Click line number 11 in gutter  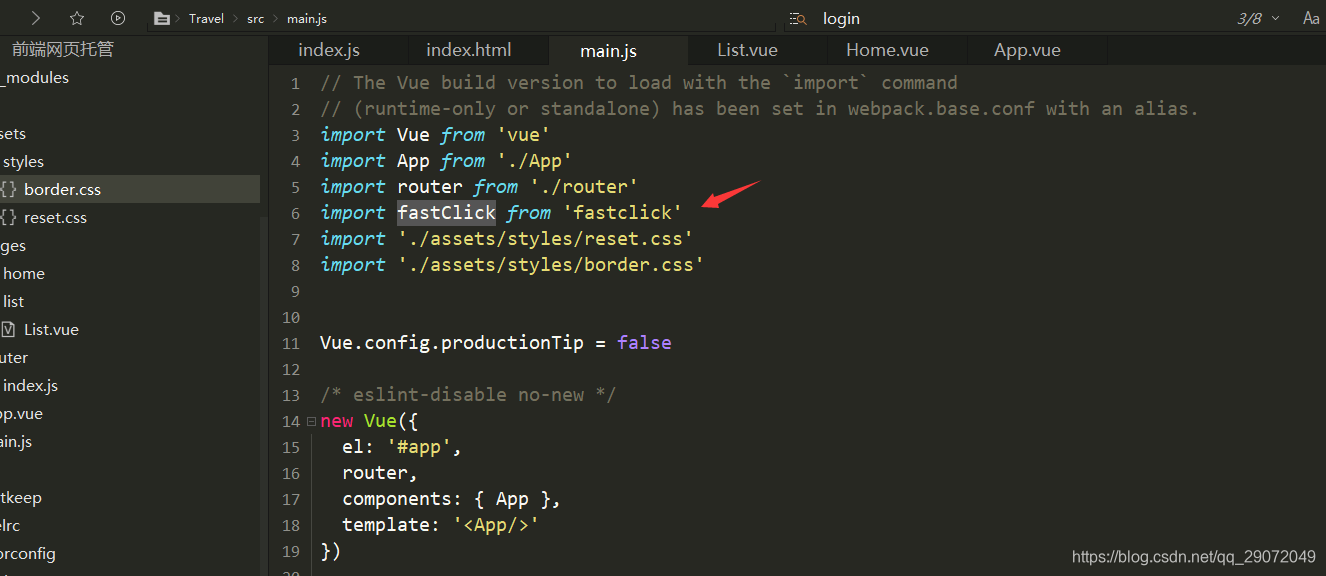coord(291,343)
